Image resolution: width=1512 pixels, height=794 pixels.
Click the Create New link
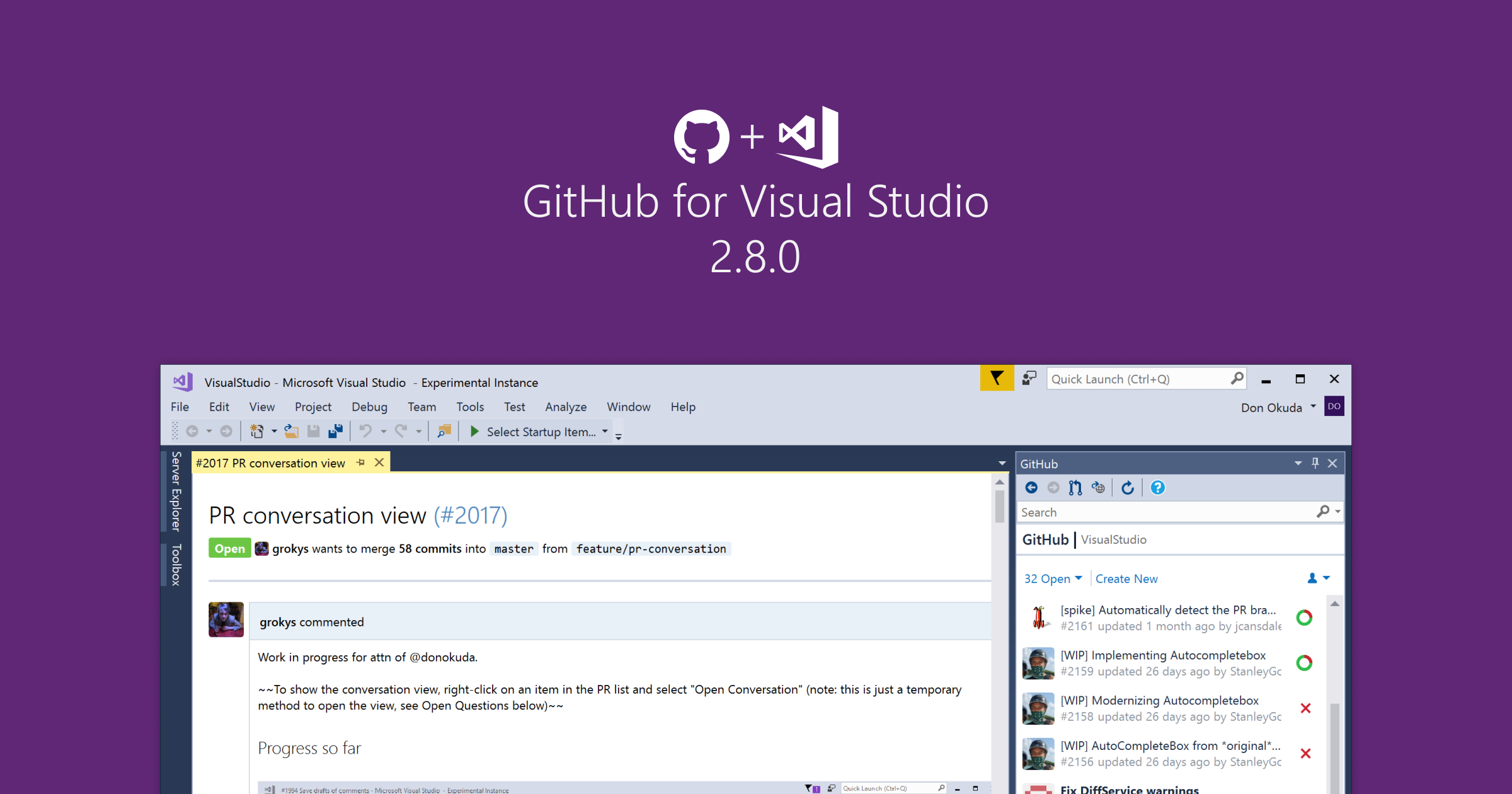coord(1126,578)
